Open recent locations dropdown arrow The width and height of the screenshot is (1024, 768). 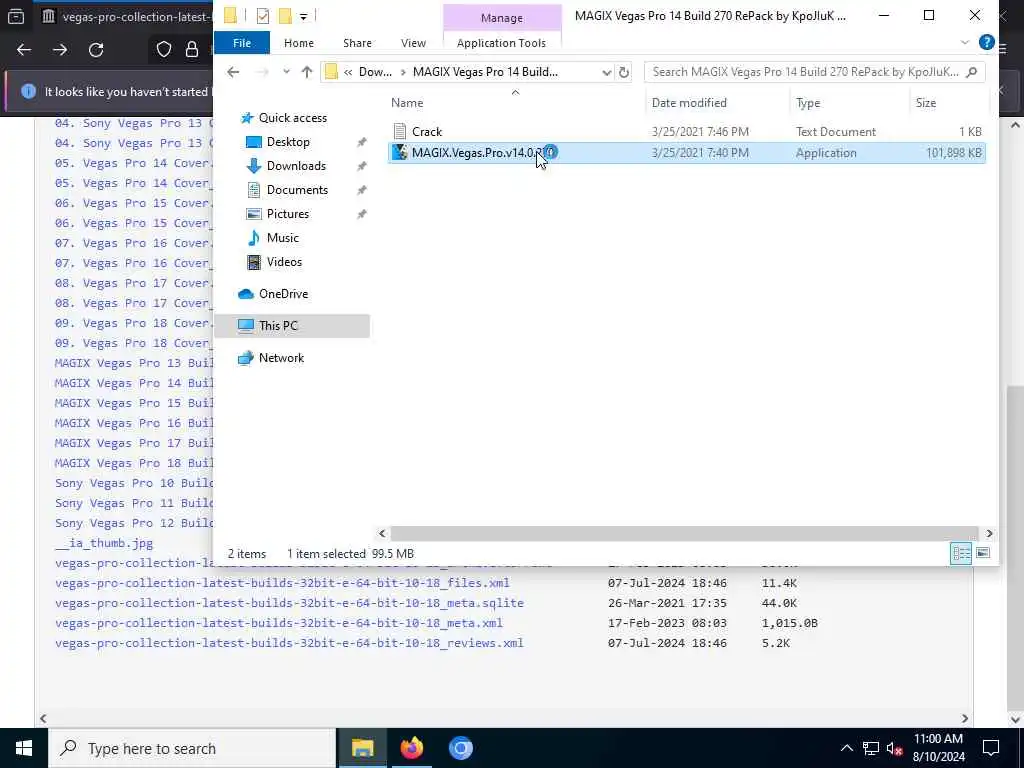coord(286,72)
